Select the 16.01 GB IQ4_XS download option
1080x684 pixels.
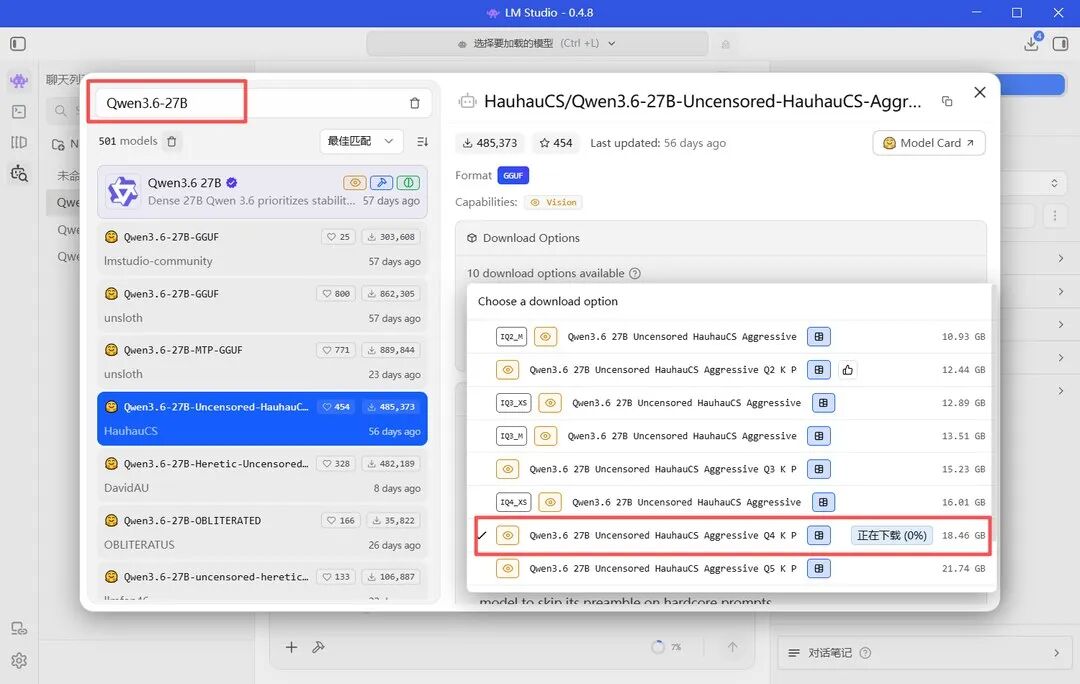click(x=731, y=502)
